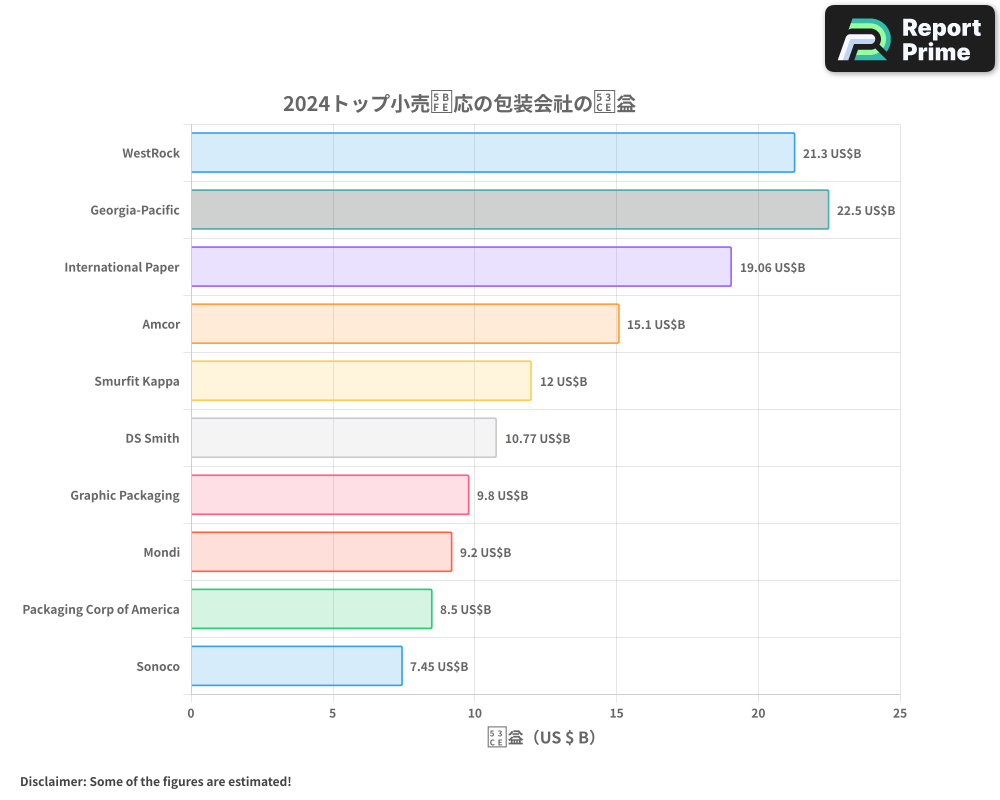Screen dimensions: 1000x800
Task: Select the Sonoco blue bar
Action: pos(295,666)
